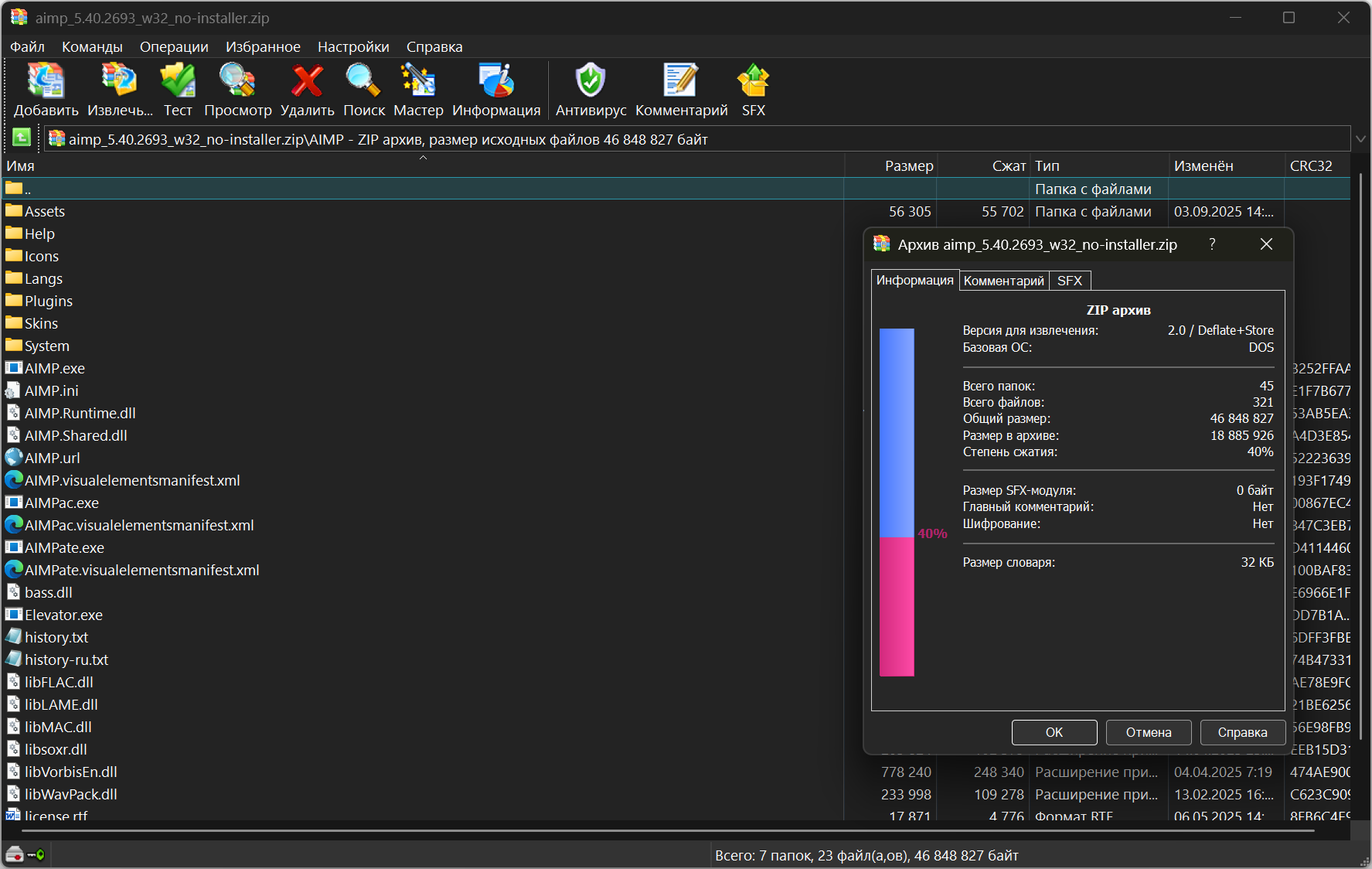Click the key icon in status bar
Screen dimensions: 1372x869
tap(36, 854)
